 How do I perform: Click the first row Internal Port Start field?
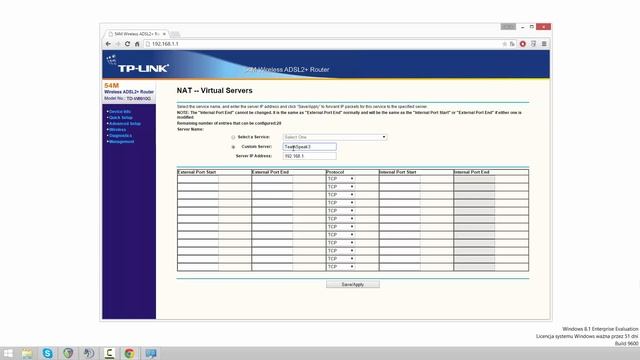pos(400,179)
